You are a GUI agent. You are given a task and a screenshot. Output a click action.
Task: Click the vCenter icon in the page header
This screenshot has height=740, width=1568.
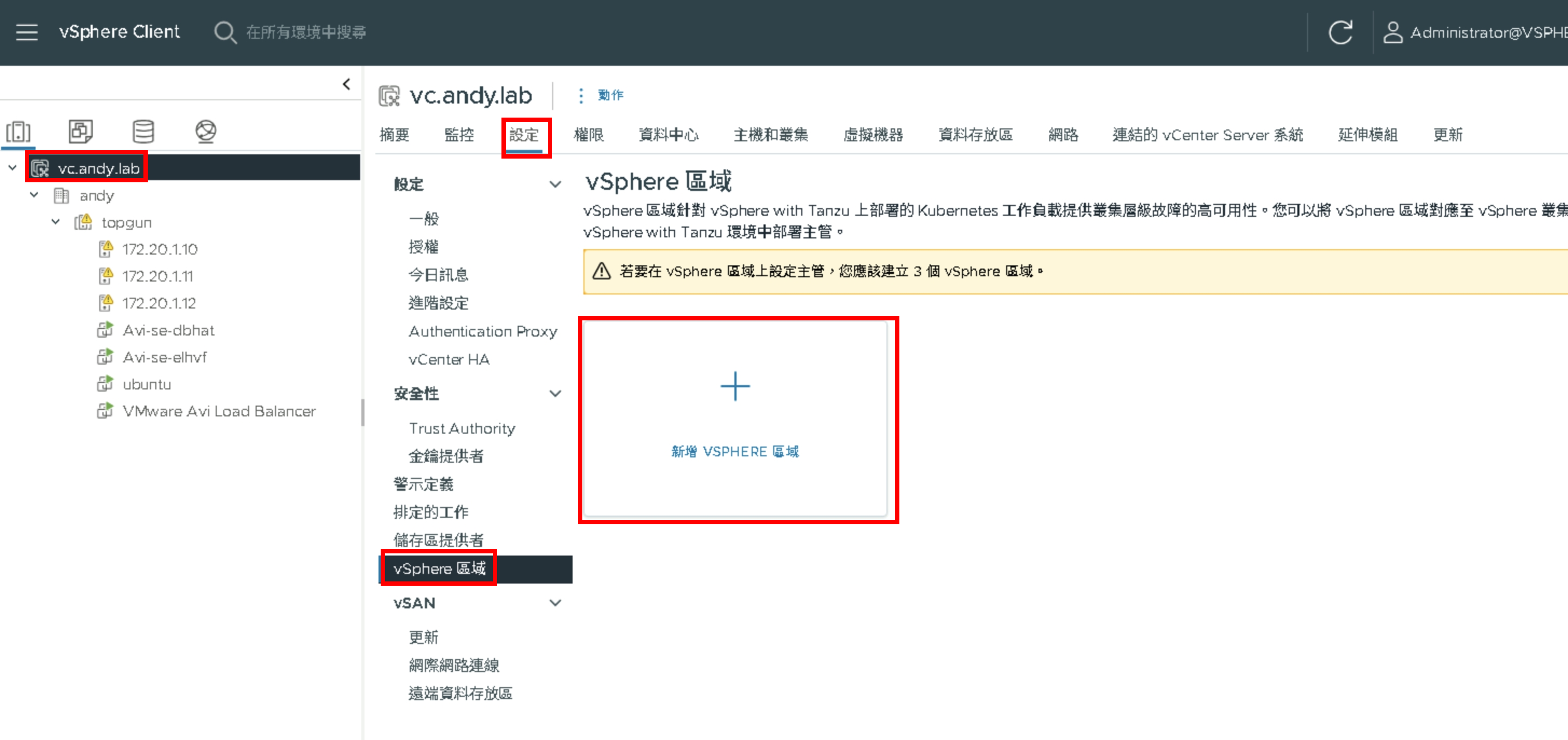389,95
